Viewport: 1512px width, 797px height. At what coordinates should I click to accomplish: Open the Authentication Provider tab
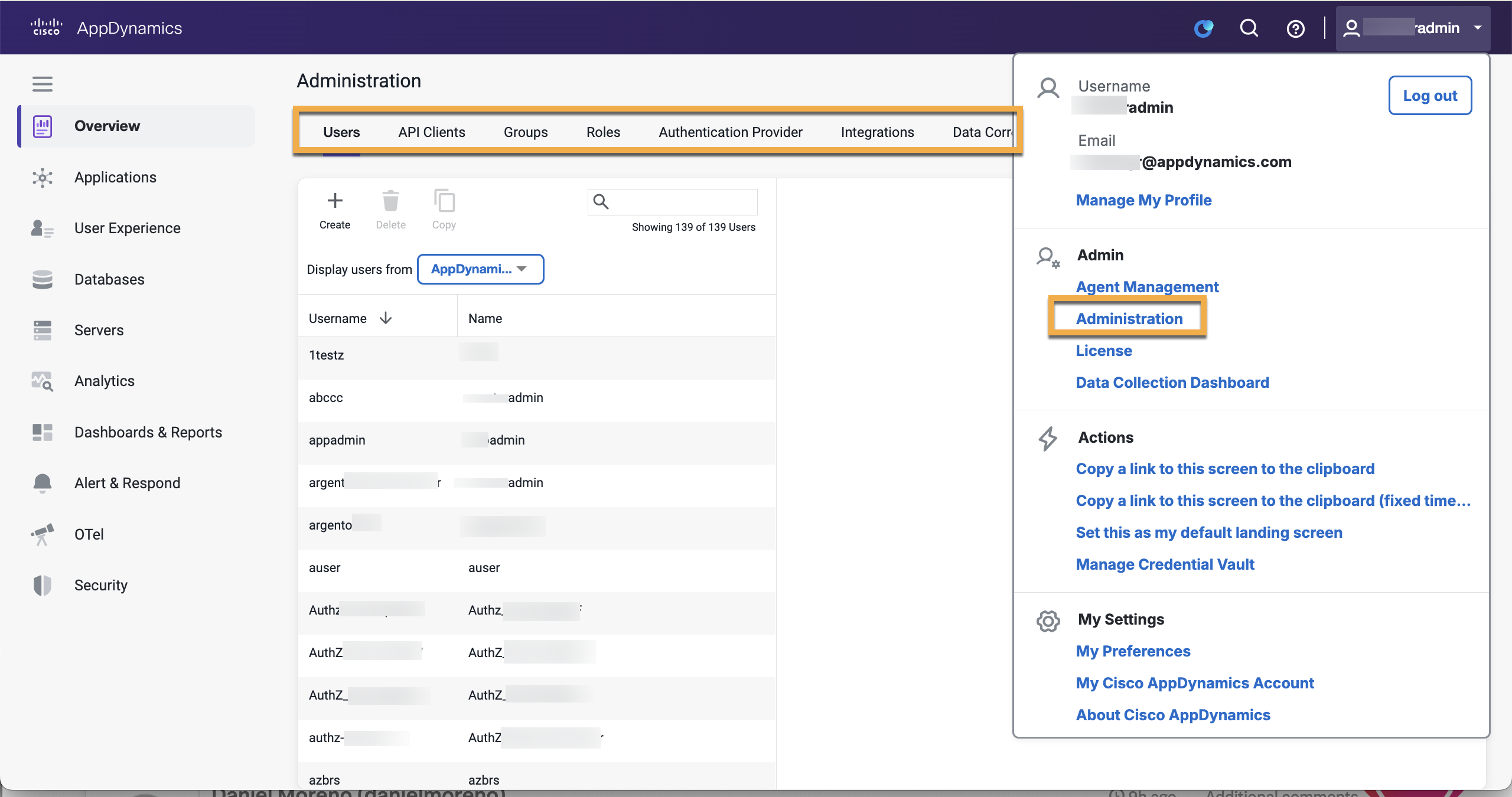click(731, 132)
